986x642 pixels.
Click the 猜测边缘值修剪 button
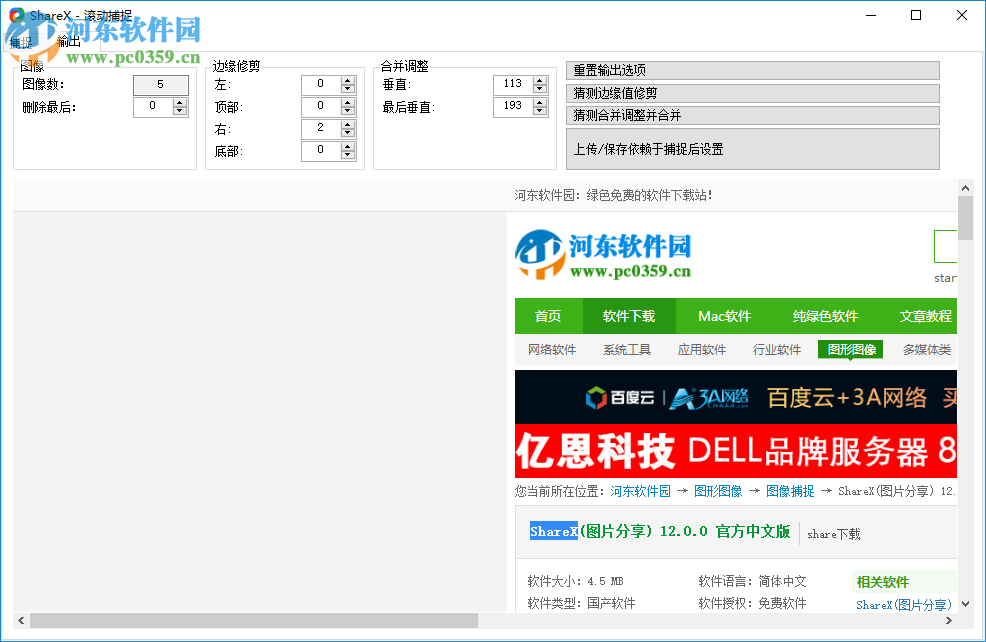coord(751,92)
